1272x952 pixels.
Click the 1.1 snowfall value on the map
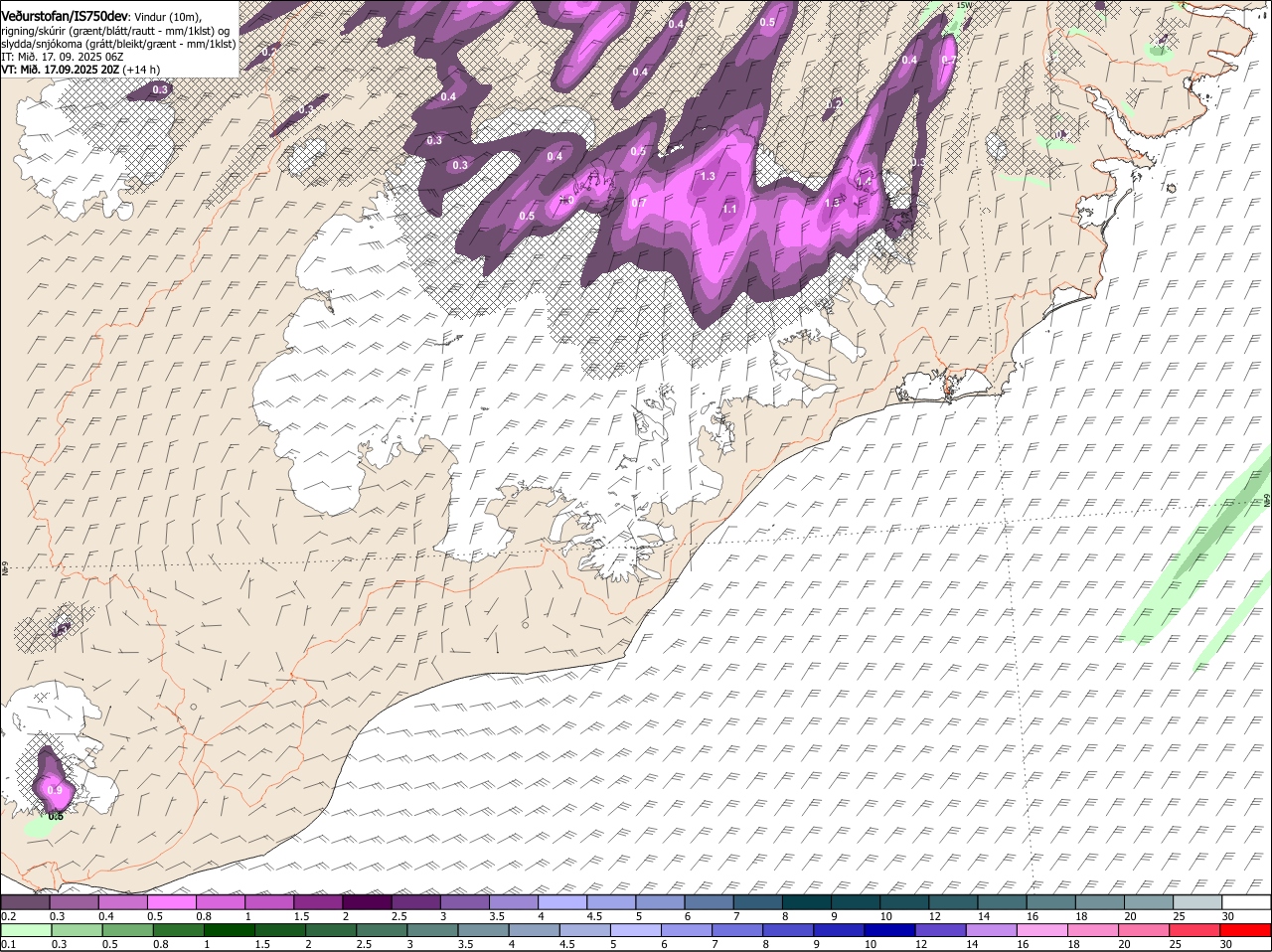click(x=729, y=209)
